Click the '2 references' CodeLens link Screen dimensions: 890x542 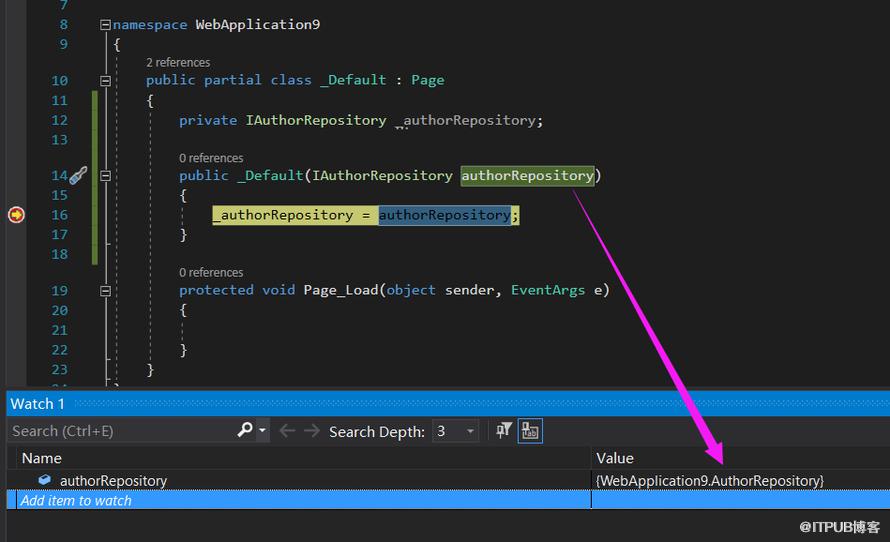pyautogui.click(x=178, y=62)
